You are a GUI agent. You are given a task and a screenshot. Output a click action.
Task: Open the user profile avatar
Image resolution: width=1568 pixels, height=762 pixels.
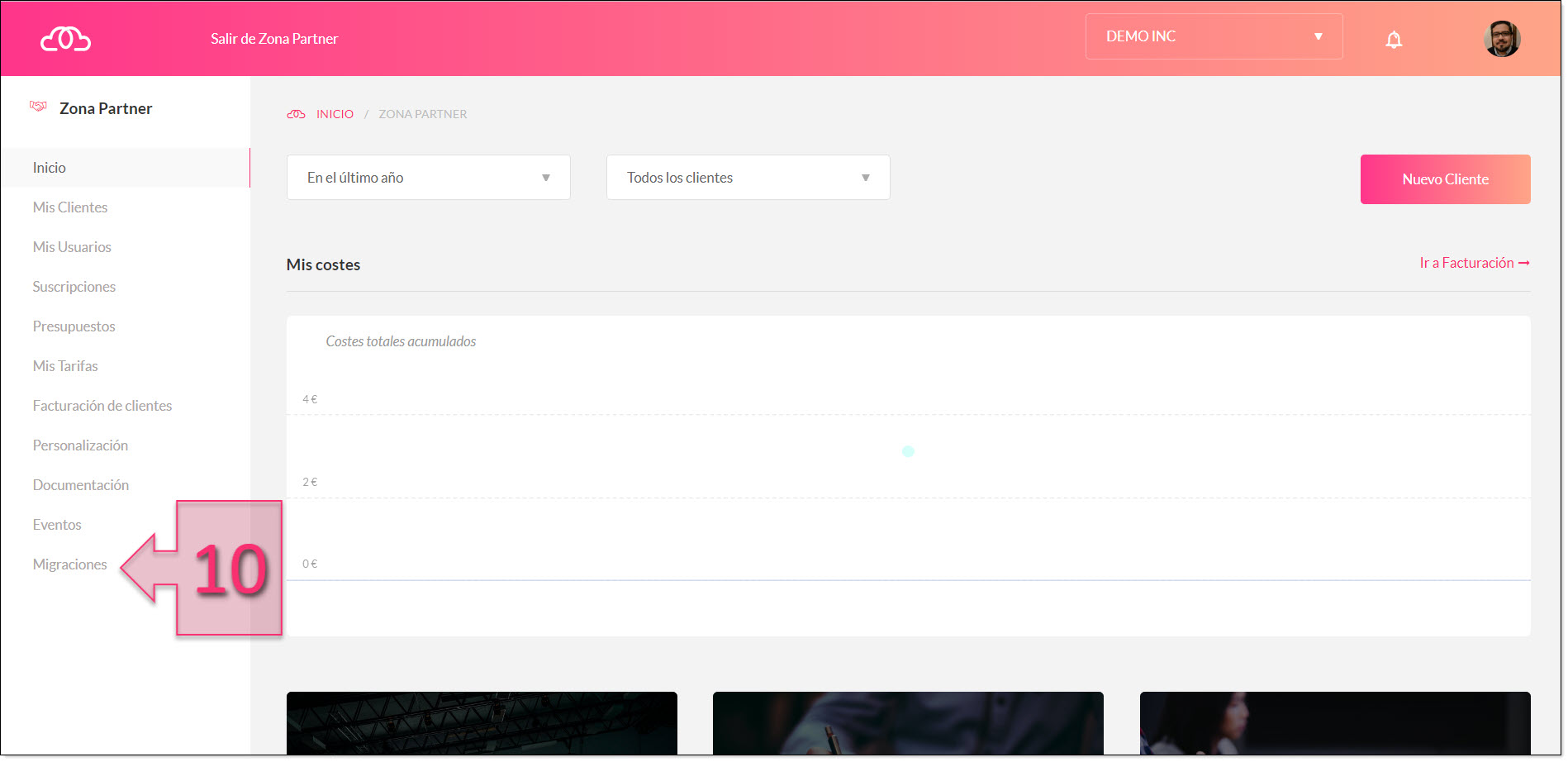click(x=1502, y=39)
